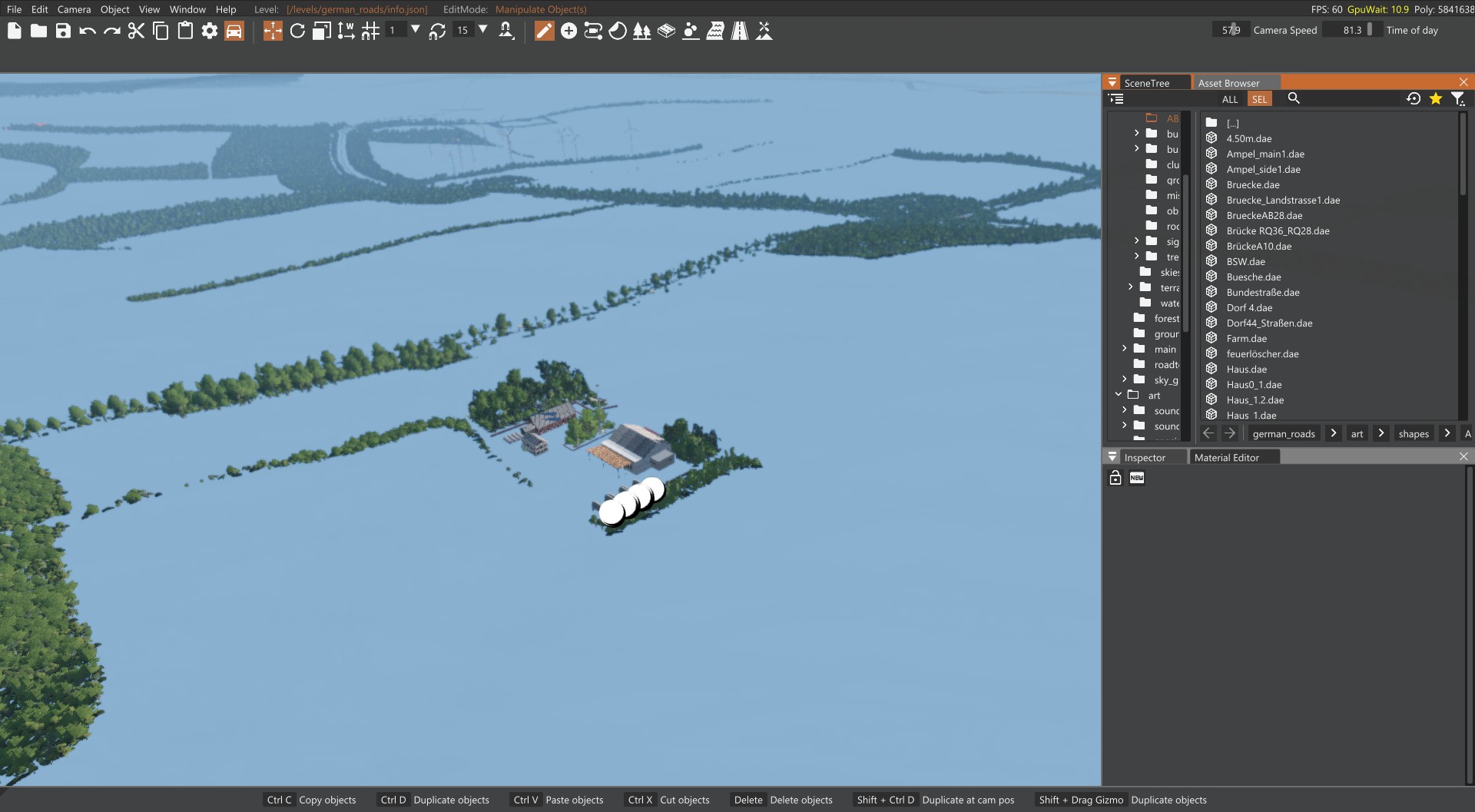Viewport: 1475px width, 812px height.
Task: Open the grid snap size dropdown arrow
Action: pos(416,30)
